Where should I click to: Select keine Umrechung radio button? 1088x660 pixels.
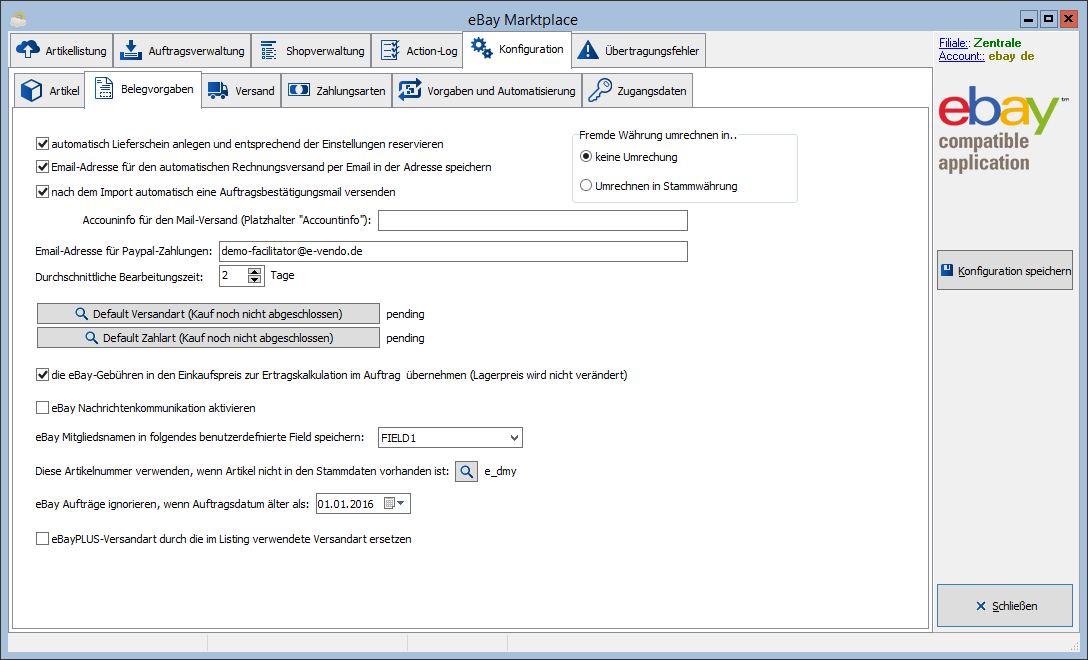click(586, 157)
